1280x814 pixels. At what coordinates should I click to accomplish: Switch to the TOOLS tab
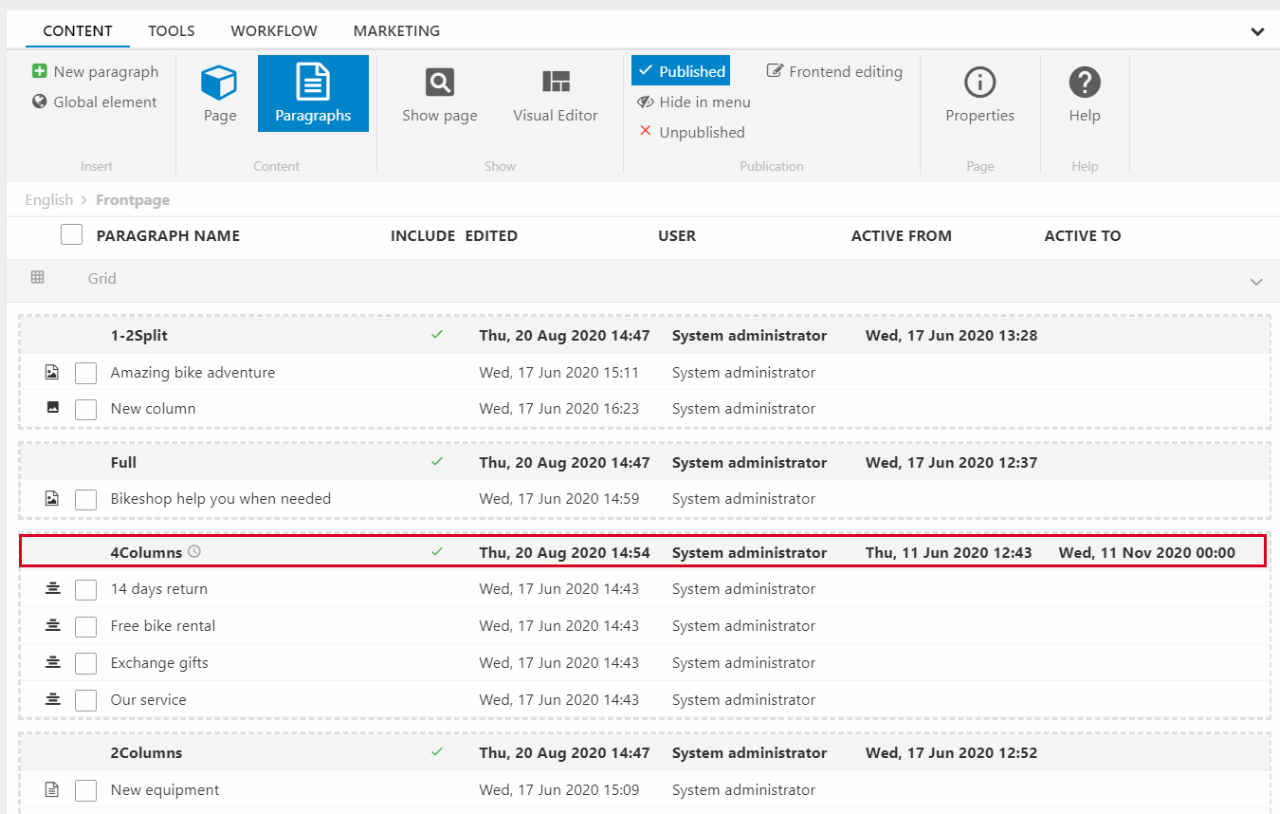point(171,31)
